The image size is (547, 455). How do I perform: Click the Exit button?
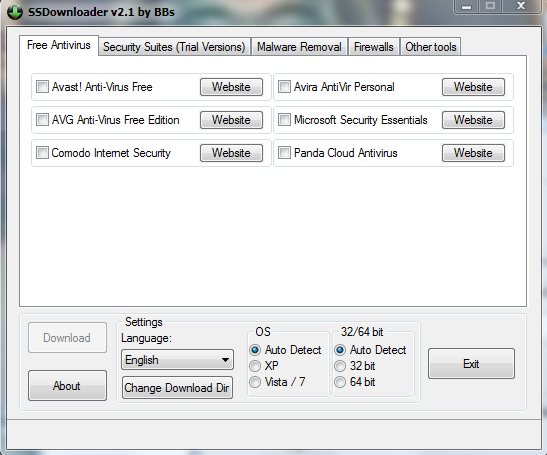[x=471, y=364]
